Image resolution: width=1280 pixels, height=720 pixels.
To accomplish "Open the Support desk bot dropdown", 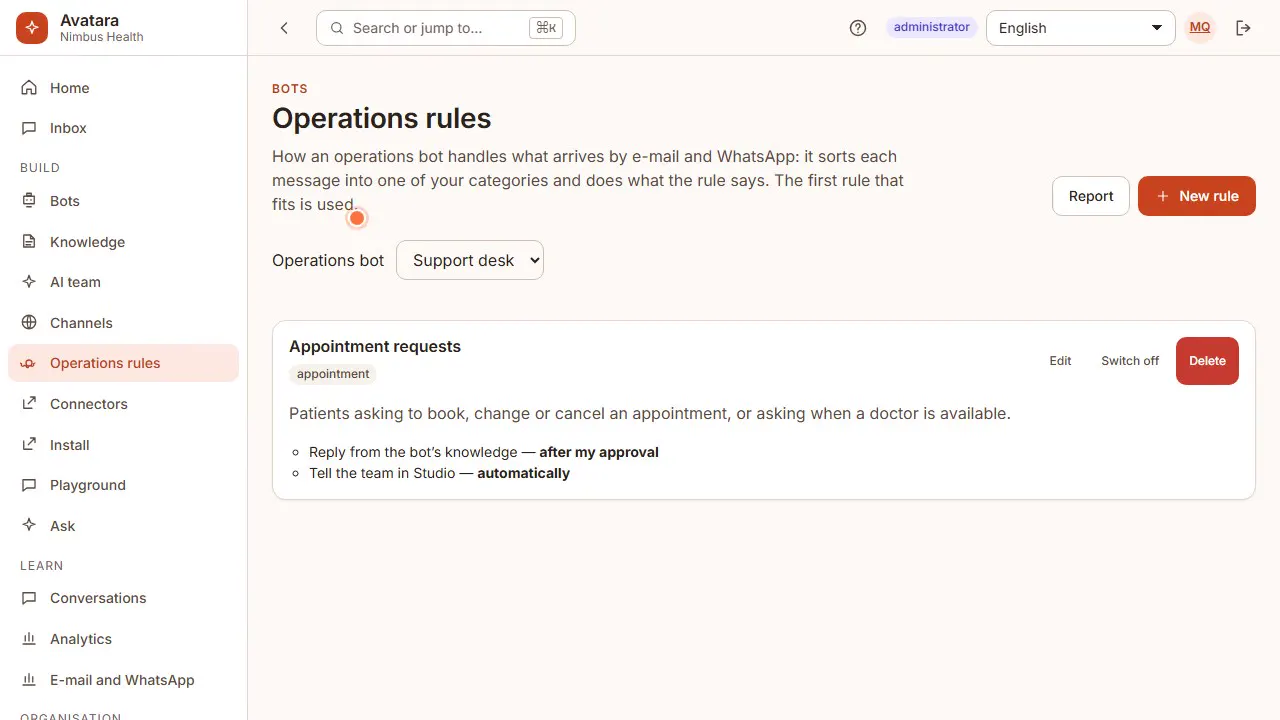I will click(x=470, y=260).
